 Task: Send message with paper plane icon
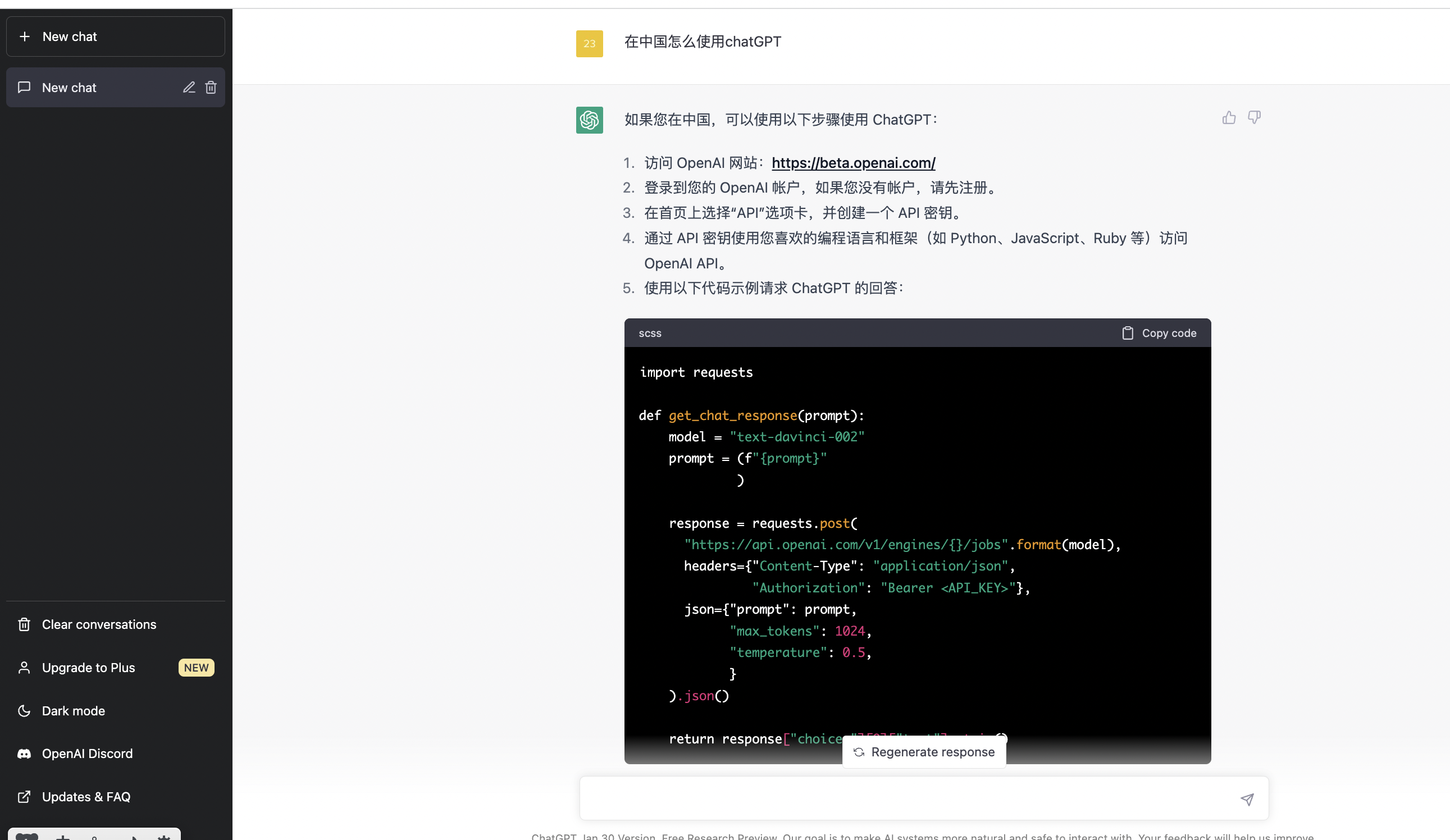click(1247, 799)
